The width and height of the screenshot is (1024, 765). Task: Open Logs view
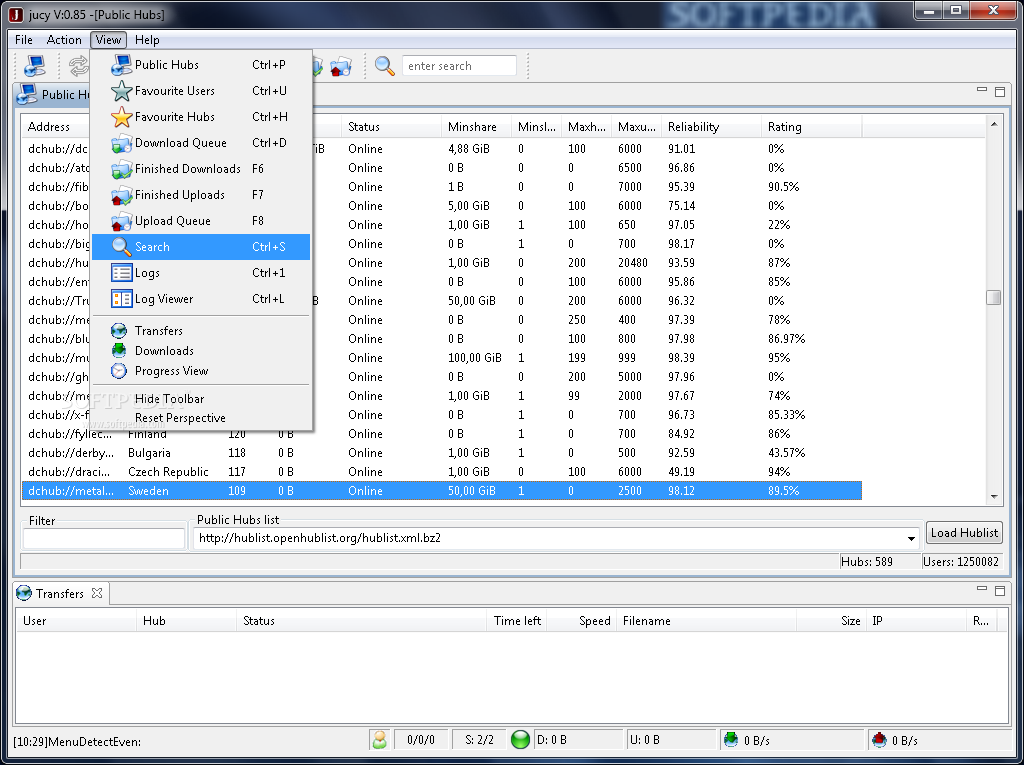[201, 273]
